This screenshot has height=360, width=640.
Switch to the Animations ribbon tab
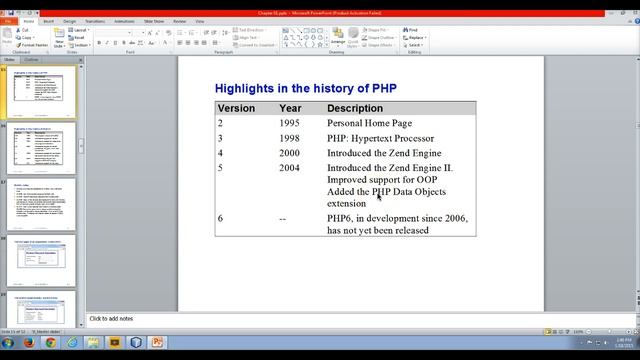pyautogui.click(x=124, y=21)
